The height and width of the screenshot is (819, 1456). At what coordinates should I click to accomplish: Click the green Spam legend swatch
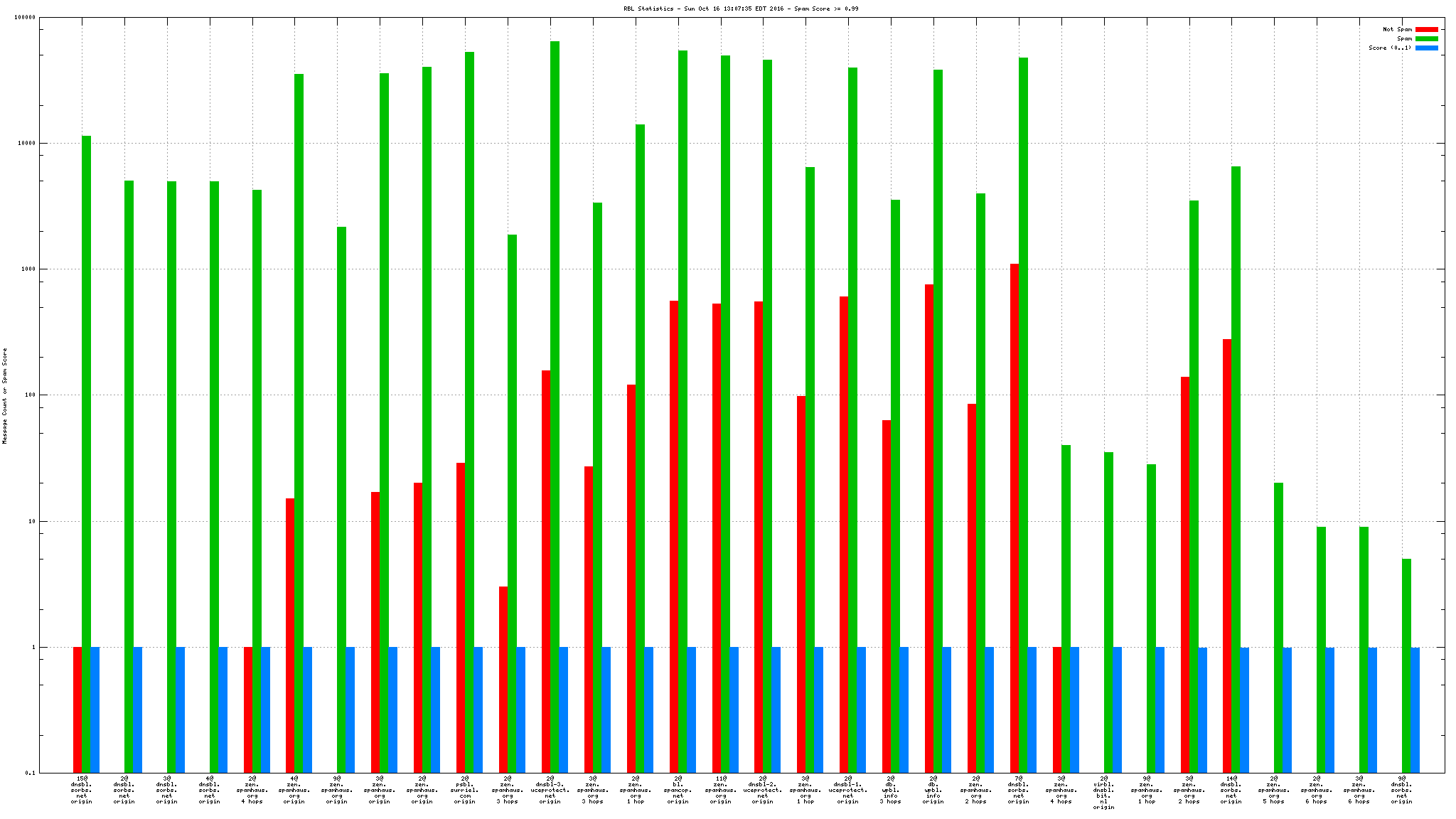(1426, 39)
